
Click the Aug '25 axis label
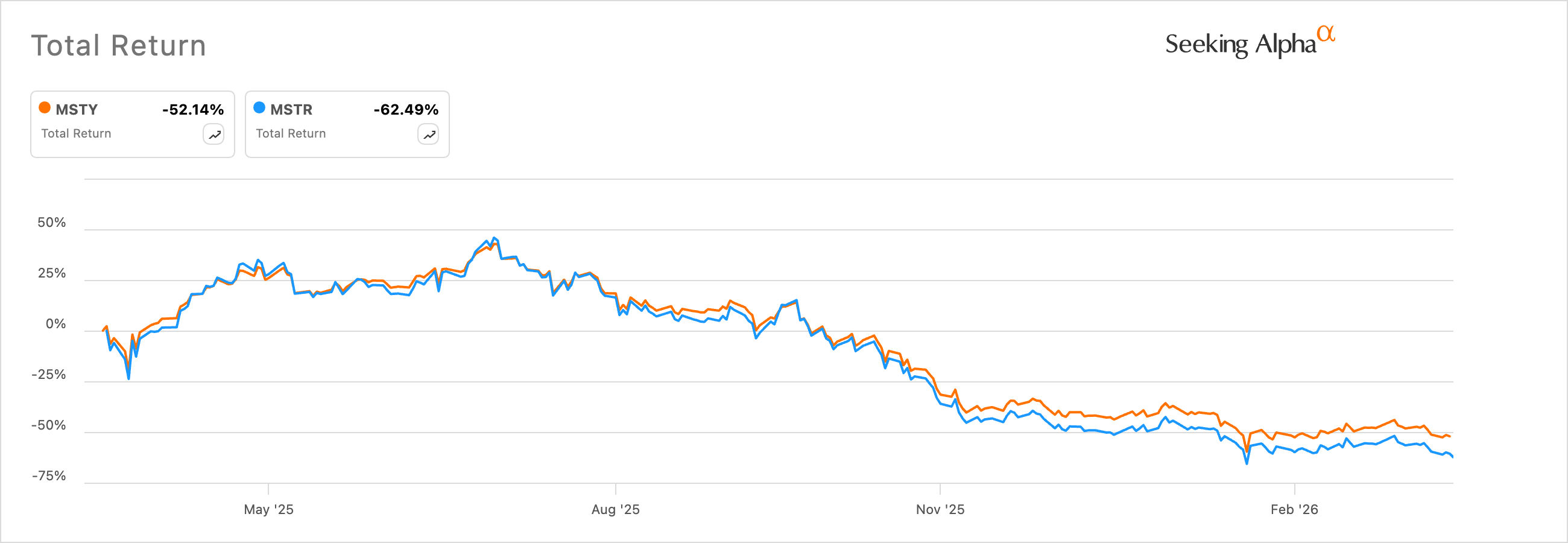coord(615,510)
